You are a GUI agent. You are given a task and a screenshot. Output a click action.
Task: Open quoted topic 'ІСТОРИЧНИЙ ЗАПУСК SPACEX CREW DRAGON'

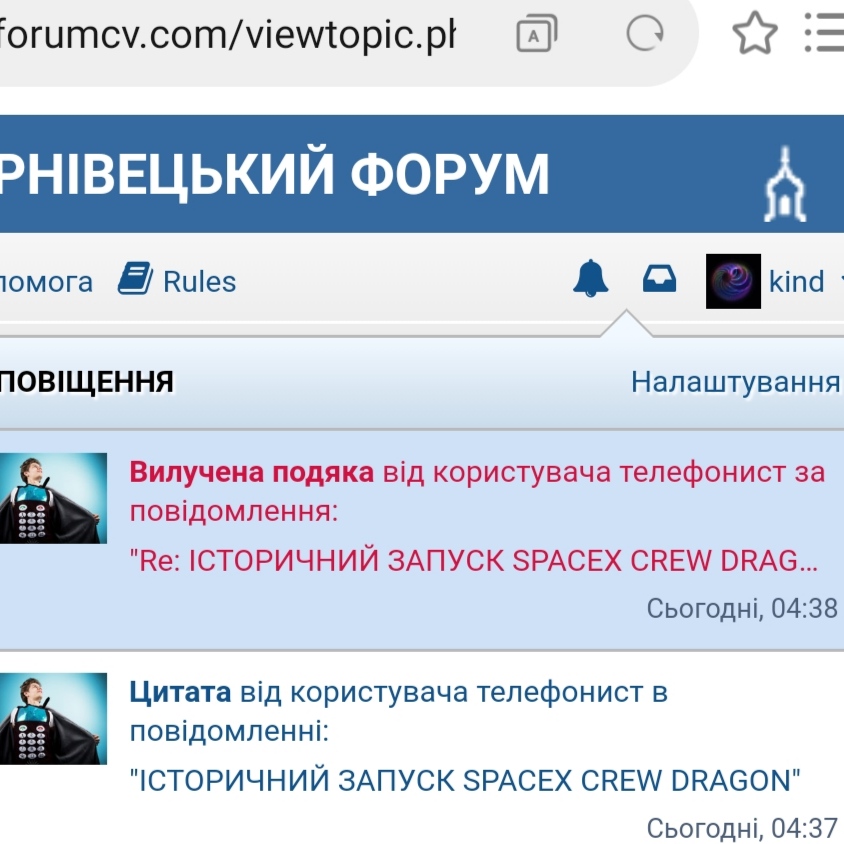(x=466, y=780)
